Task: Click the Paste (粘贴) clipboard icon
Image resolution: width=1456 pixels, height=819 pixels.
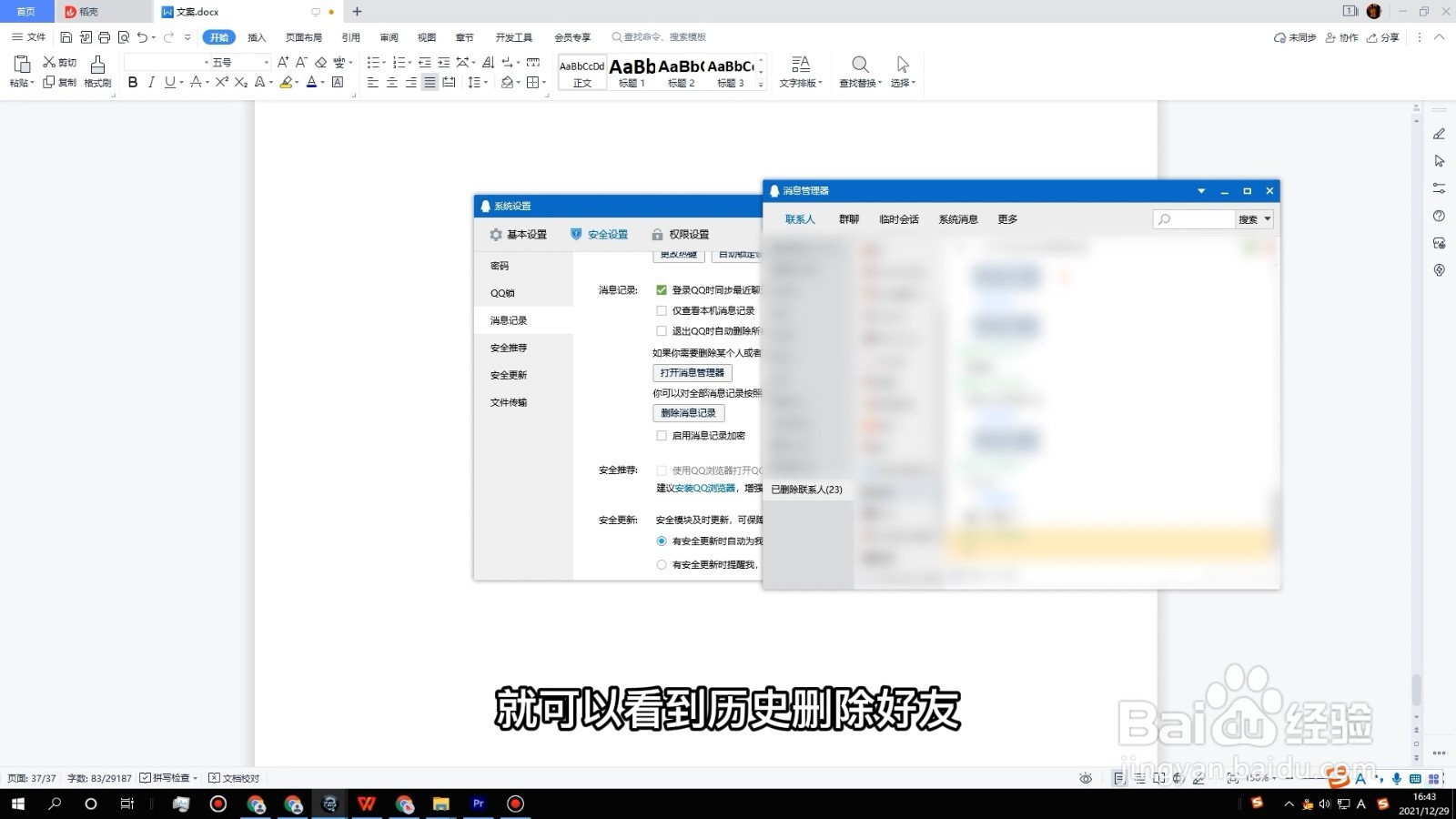Action: click(22, 64)
